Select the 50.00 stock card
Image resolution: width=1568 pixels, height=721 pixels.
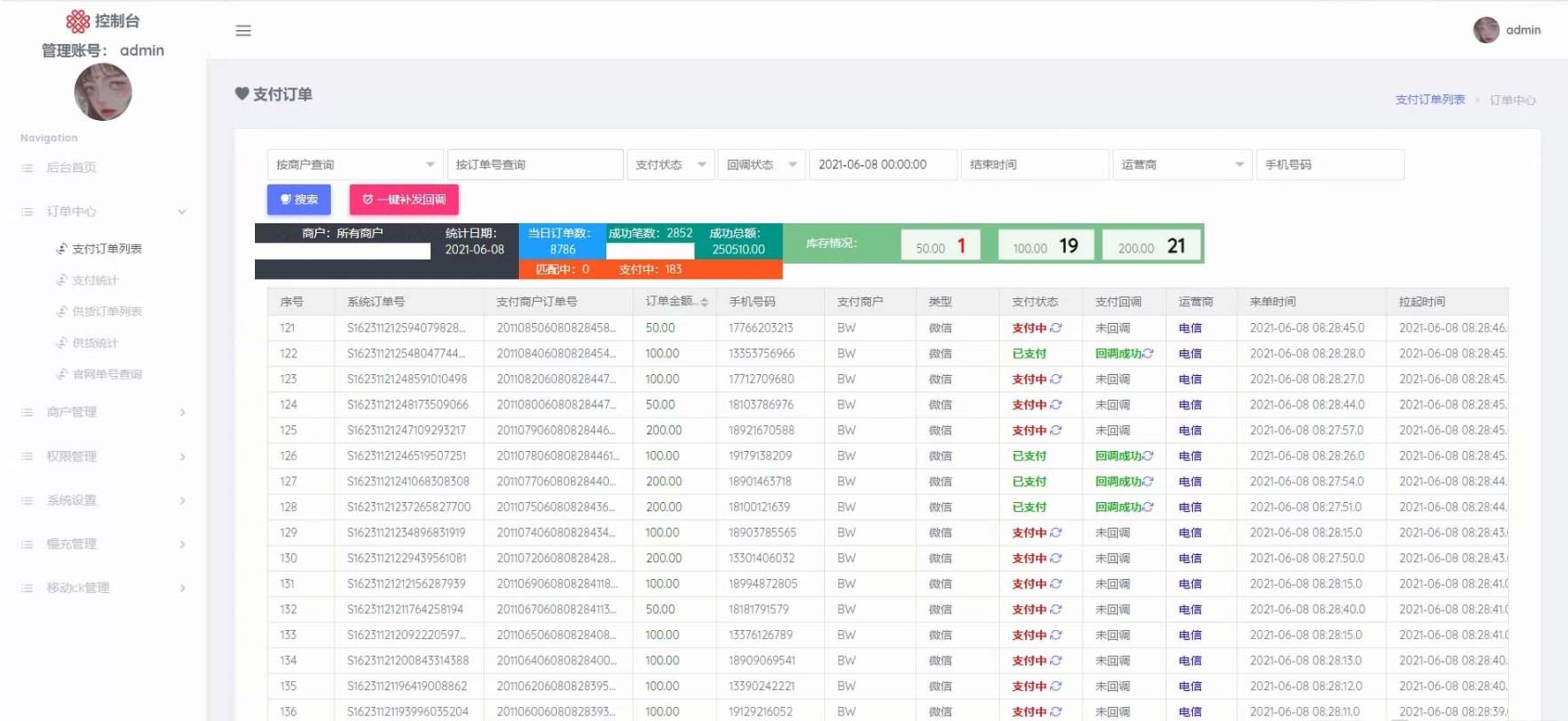coord(941,246)
